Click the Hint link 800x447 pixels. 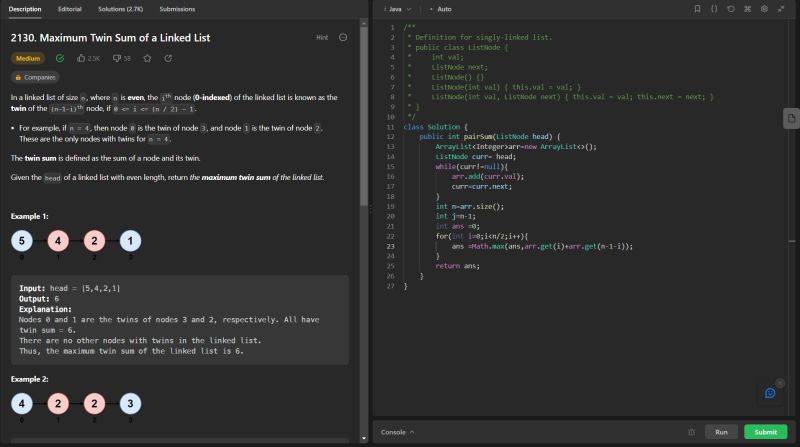click(322, 37)
